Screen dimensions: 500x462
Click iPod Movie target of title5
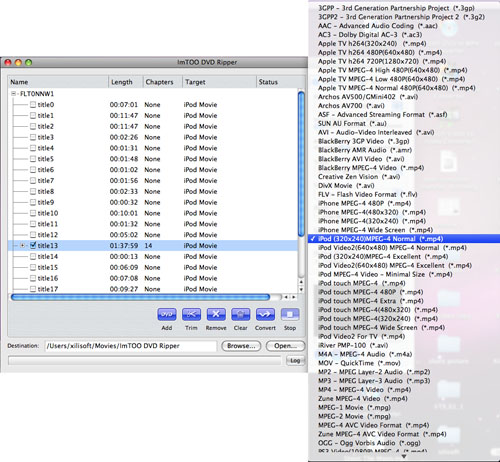click(200, 159)
